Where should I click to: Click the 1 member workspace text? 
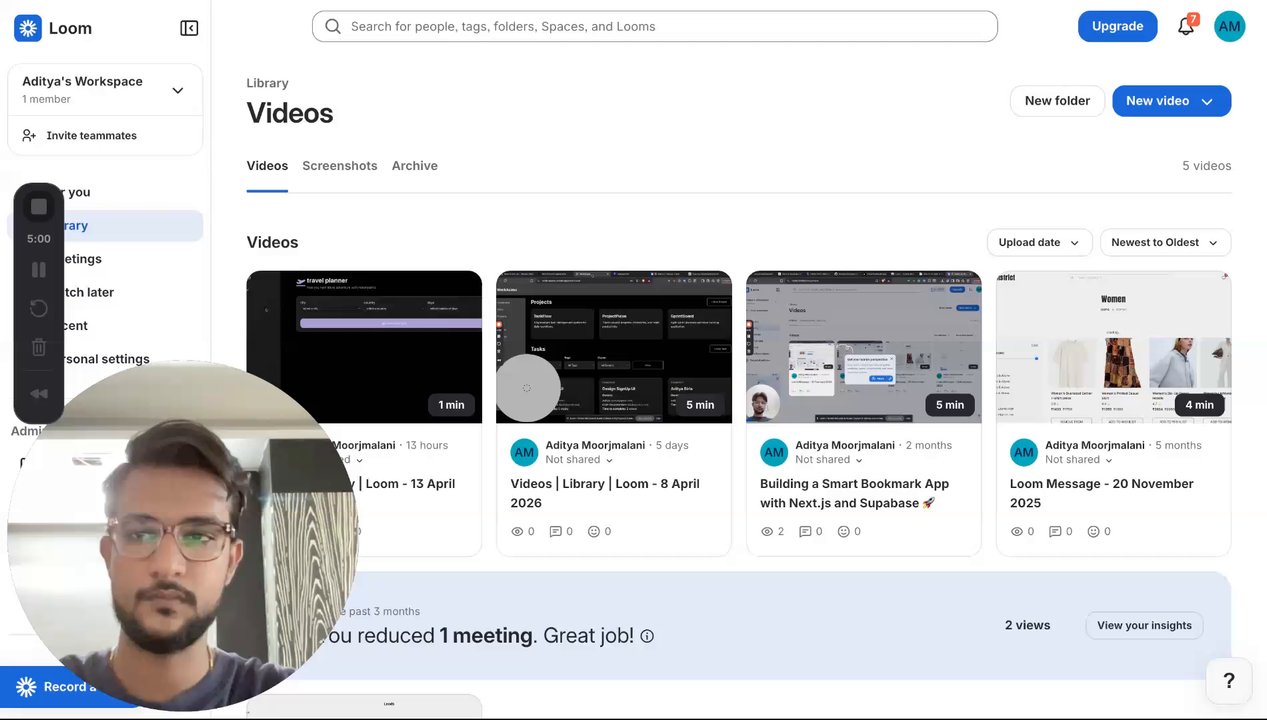pos(46,99)
